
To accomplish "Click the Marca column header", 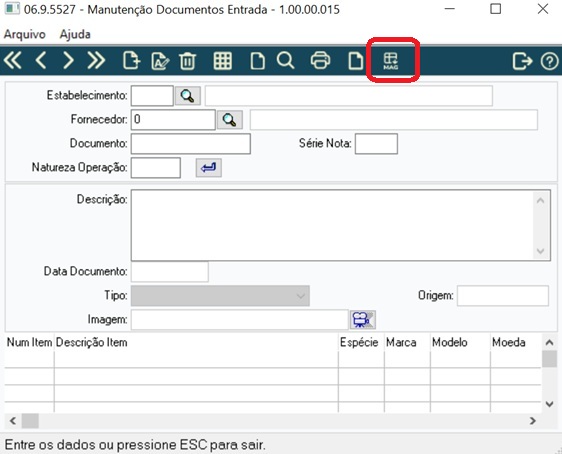I will click(x=407, y=343).
